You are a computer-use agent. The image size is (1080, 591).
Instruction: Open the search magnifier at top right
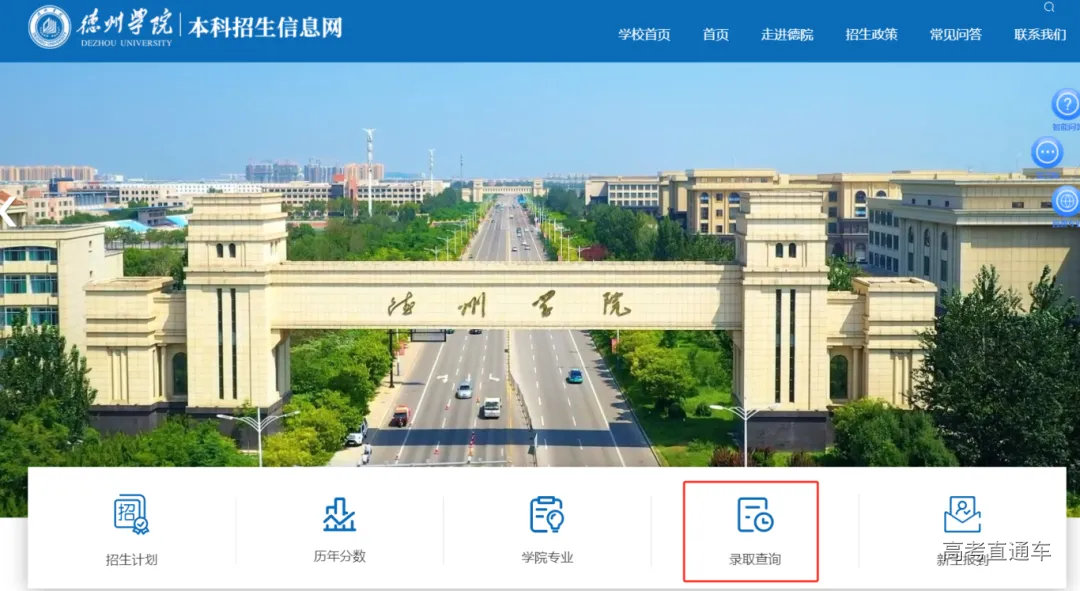[x=1049, y=8]
